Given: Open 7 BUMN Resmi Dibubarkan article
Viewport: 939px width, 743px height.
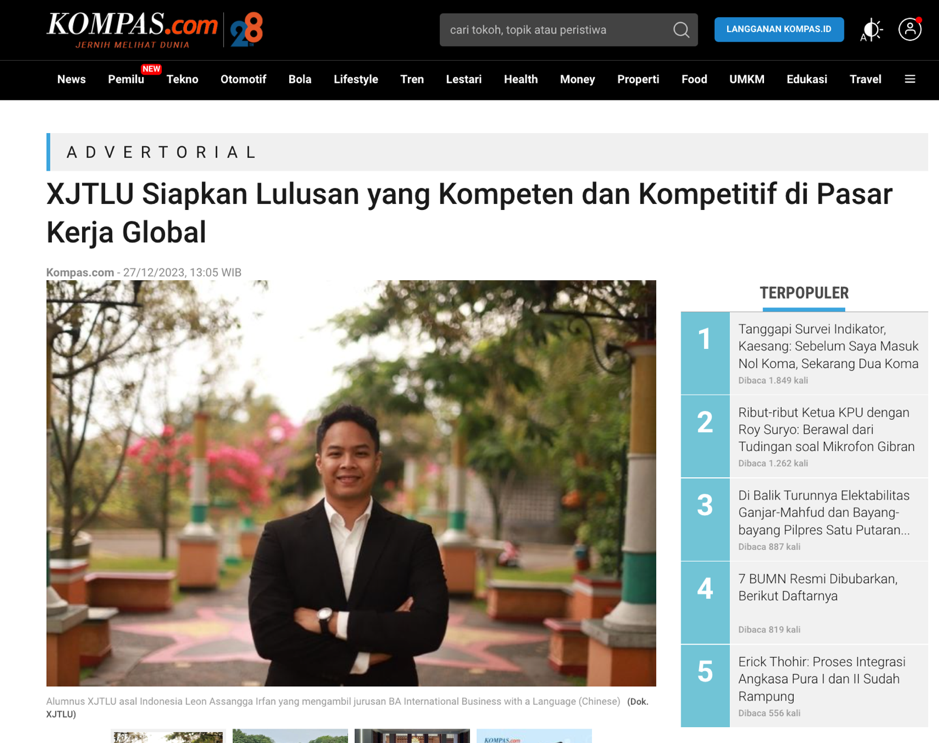Looking at the screenshot, I should (818, 587).
